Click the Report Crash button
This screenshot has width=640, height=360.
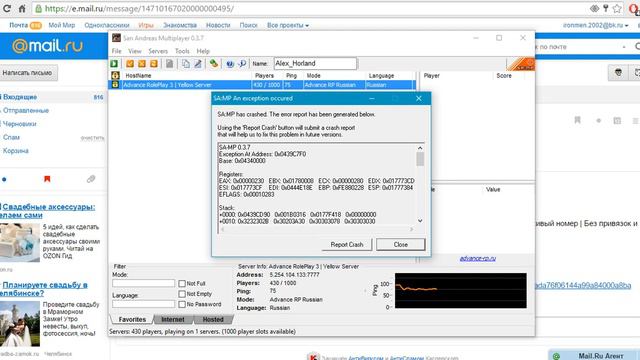coord(347,244)
